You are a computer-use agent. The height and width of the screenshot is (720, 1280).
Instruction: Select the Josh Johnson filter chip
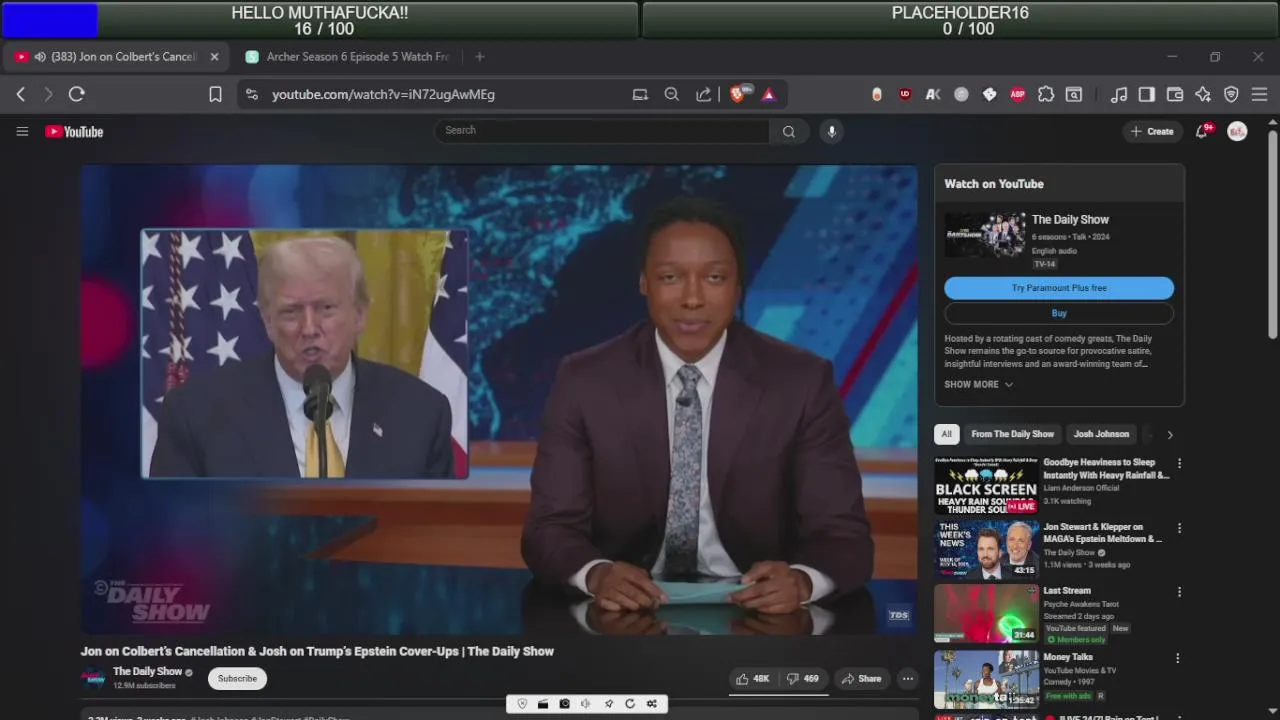coord(1101,434)
